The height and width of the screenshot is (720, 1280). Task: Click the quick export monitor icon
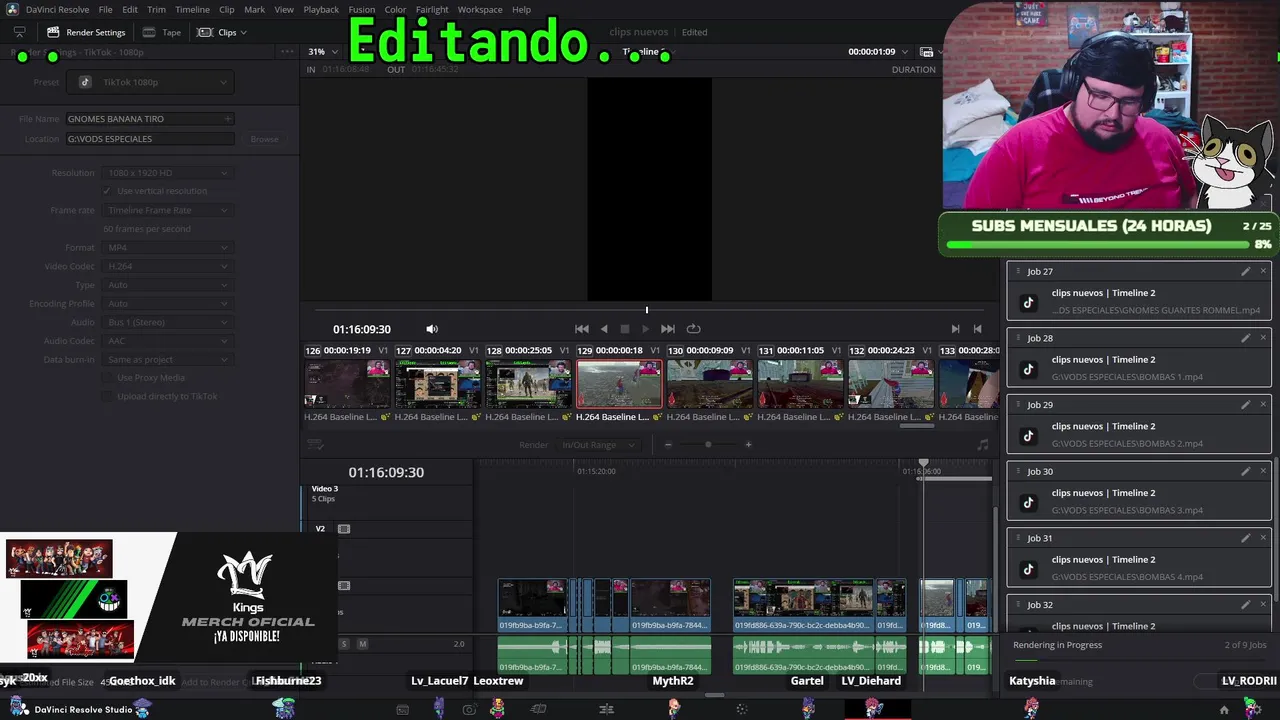pyautogui.click(x=19, y=32)
